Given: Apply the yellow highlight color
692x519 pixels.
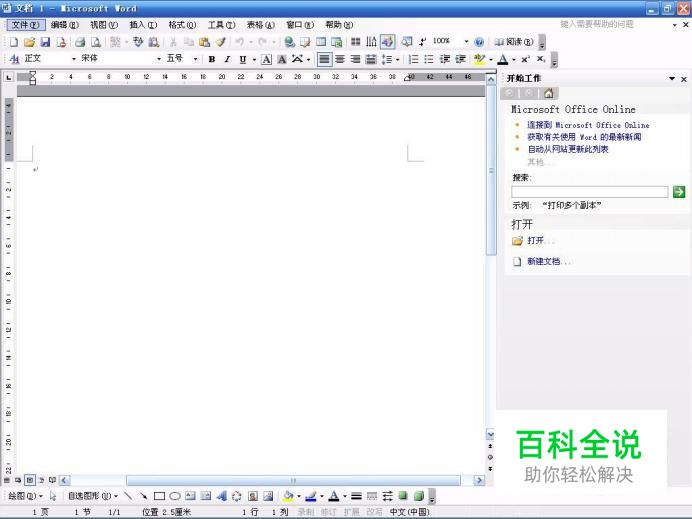Looking at the screenshot, I should (479, 59).
